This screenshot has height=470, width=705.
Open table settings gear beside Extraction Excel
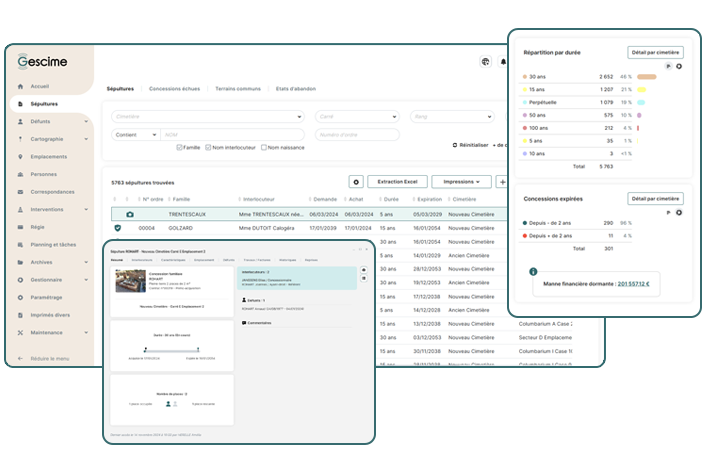tap(355, 182)
